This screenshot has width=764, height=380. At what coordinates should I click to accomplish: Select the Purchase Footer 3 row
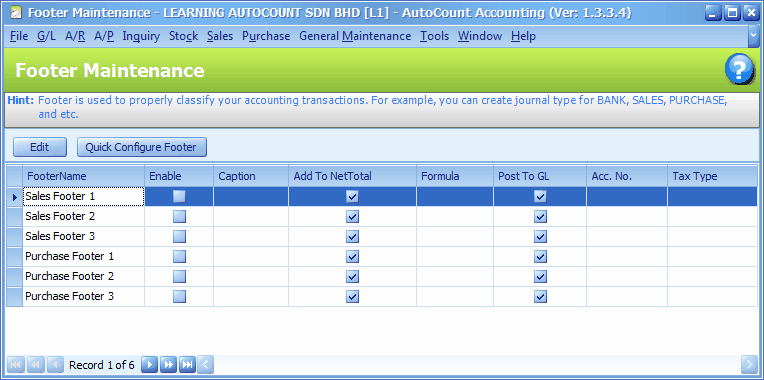tap(382, 296)
